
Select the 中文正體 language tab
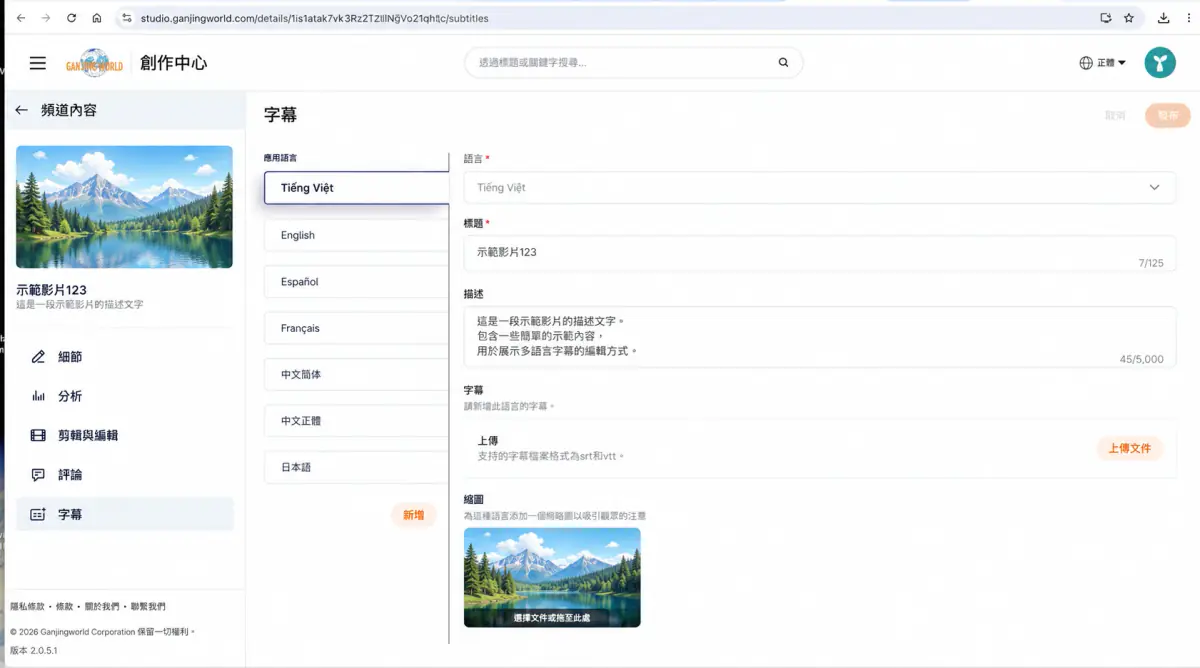(x=357, y=421)
